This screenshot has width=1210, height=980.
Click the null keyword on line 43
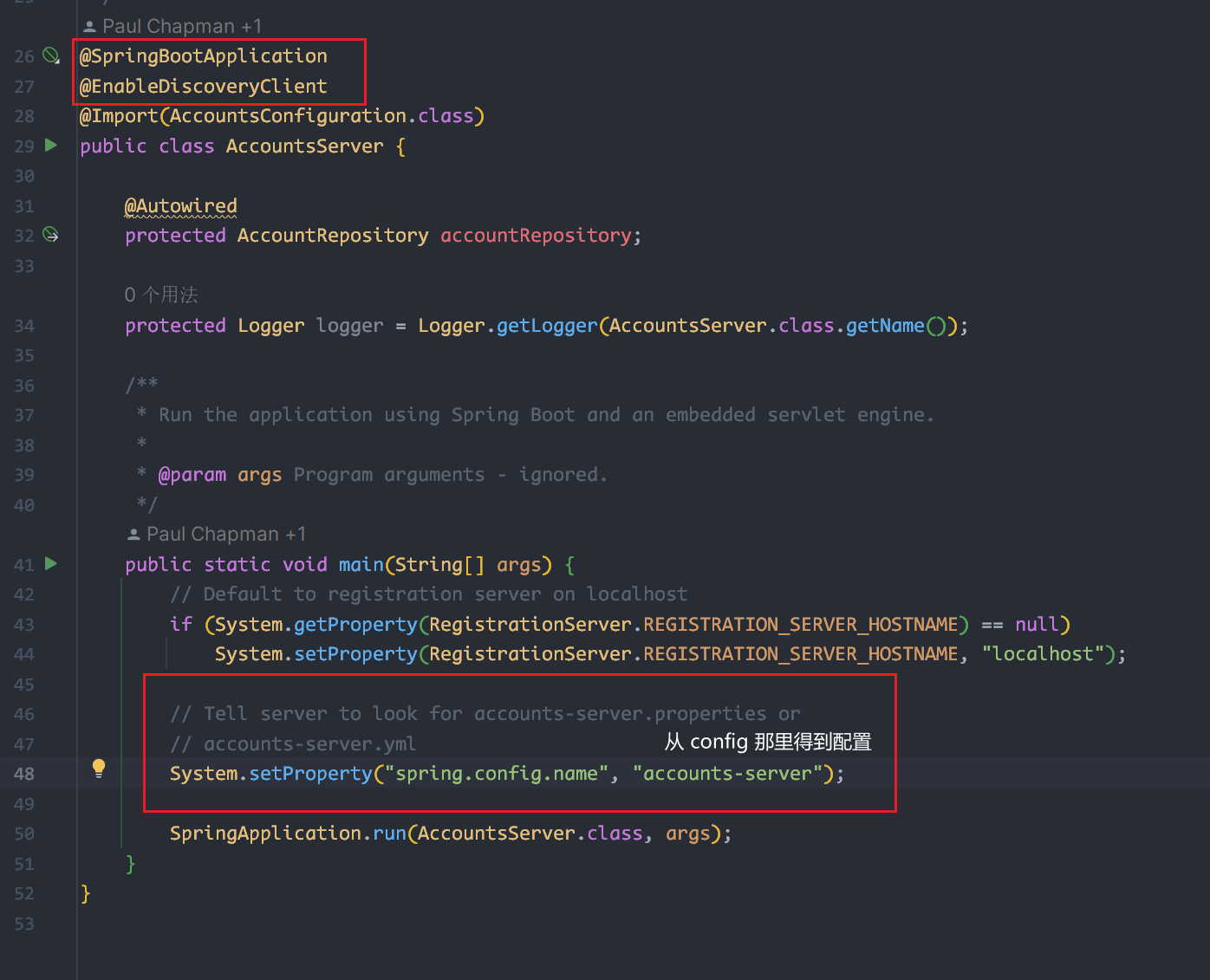point(1037,625)
